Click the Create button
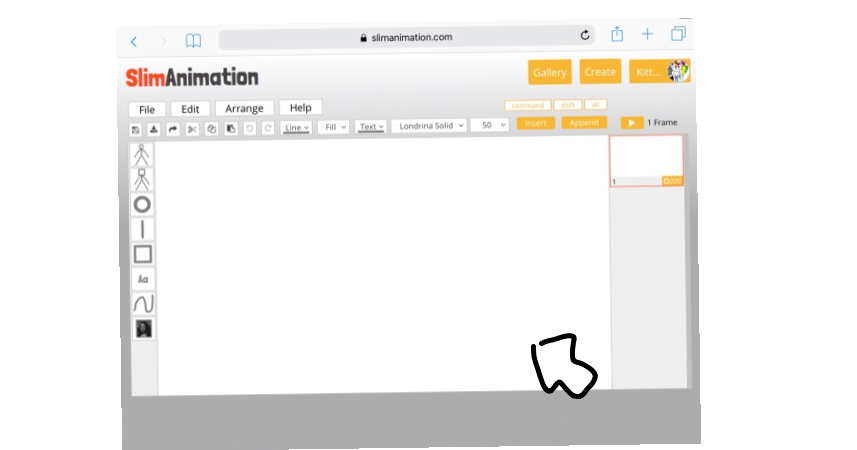The image size is (857, 450). 600,72
